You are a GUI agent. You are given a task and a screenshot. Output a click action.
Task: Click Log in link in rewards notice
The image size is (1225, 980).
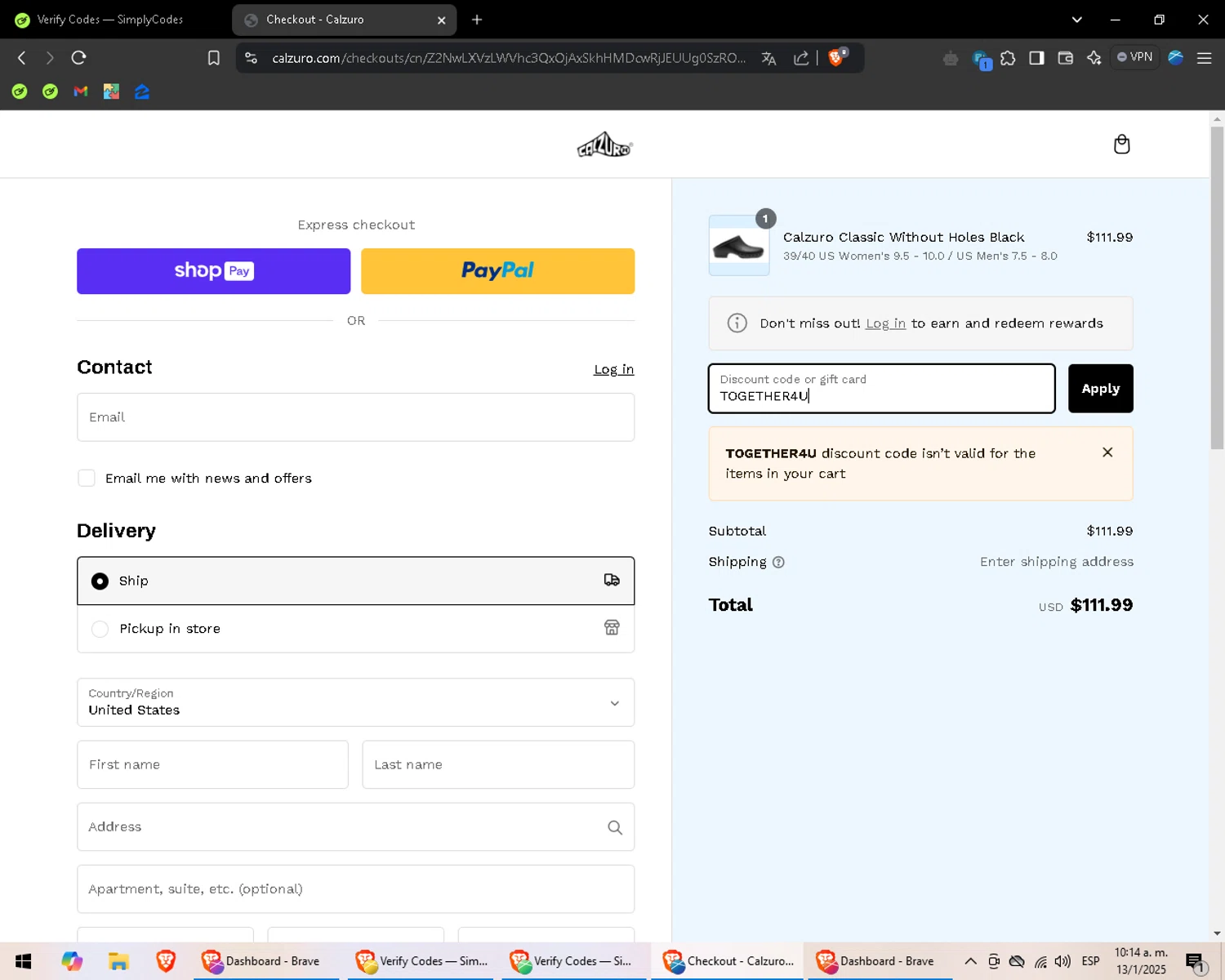(x=885, y=323)
